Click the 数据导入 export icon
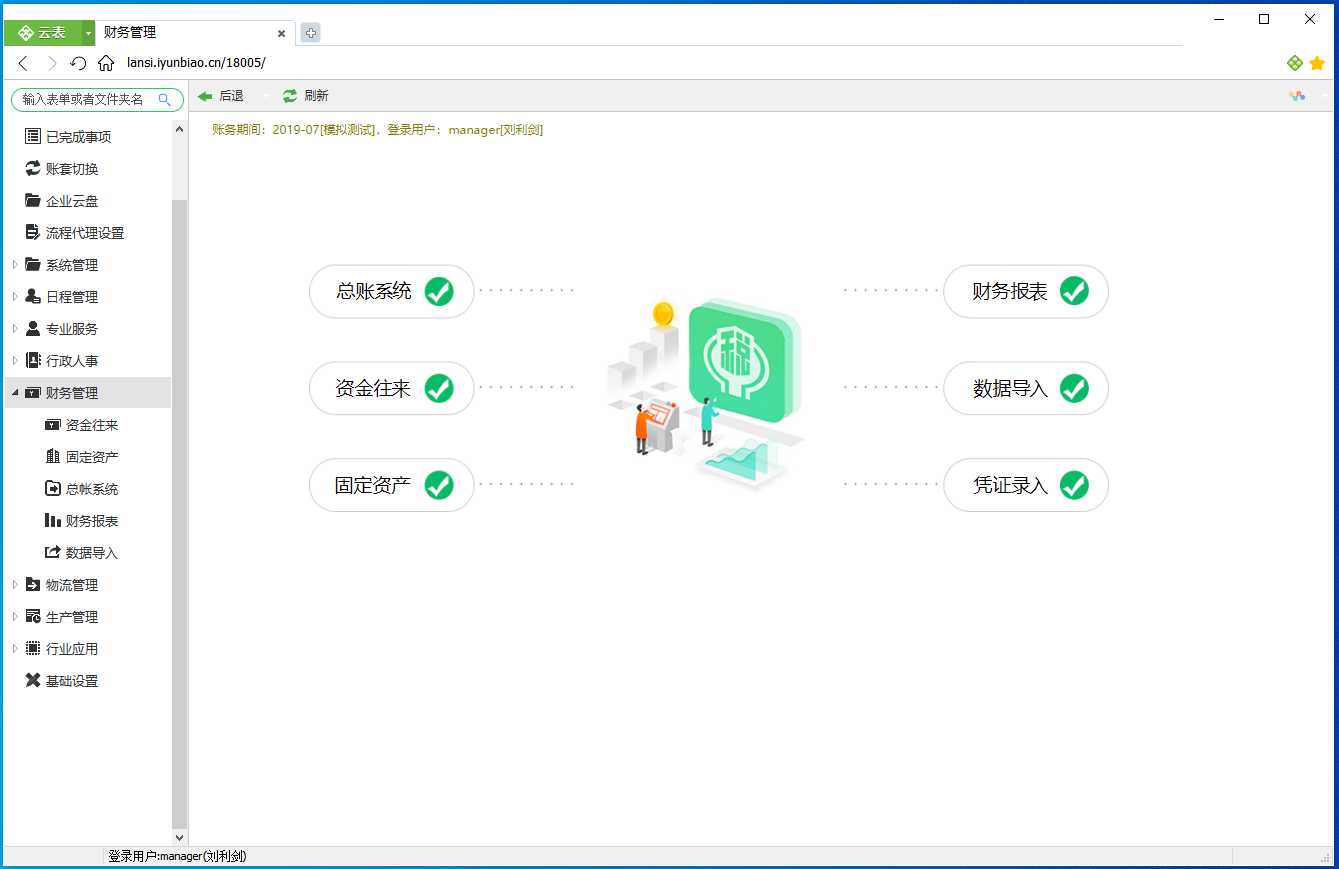The width and height of the screenshot is (1339, 869). [x=53, y=552]
